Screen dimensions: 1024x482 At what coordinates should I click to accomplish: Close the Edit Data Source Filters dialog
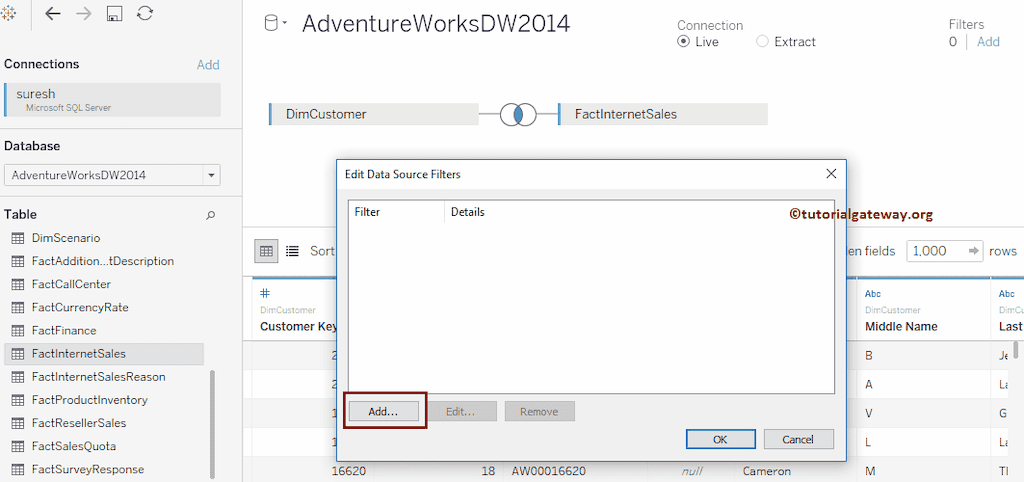[x=831, y=174]
